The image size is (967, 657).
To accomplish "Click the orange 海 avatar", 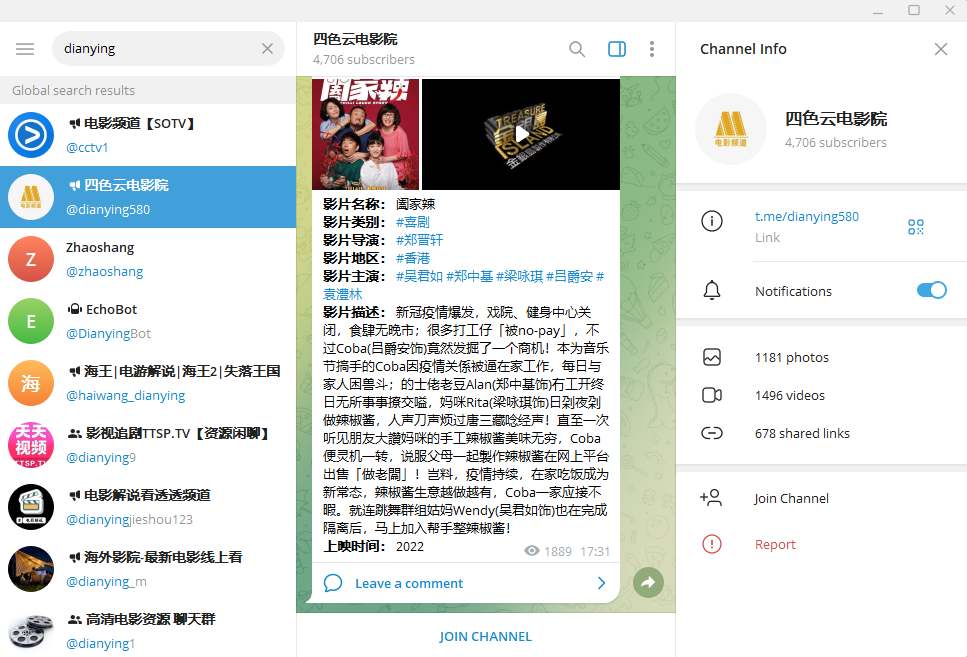I will coord(31,383).
